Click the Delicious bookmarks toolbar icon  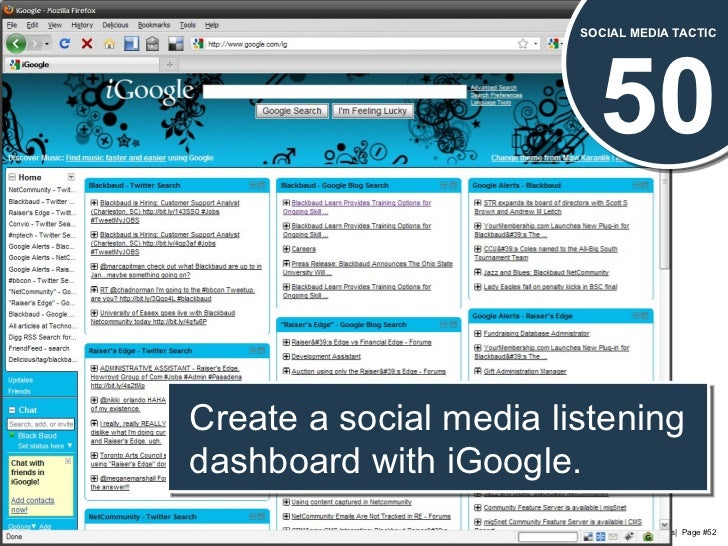click(x=176, y=44)
